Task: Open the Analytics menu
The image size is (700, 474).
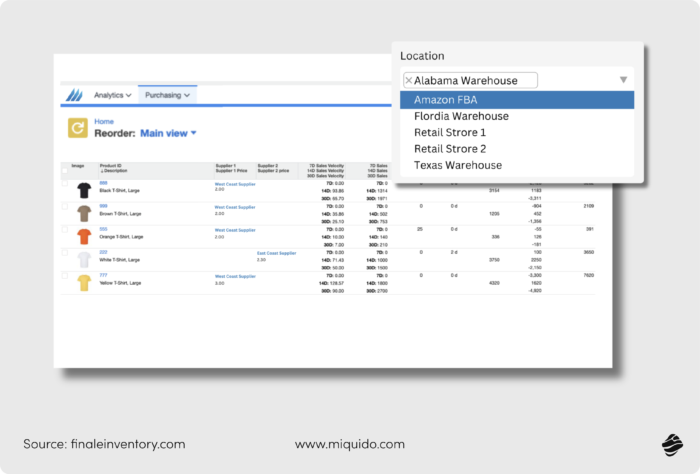Action: coord(112,95)
